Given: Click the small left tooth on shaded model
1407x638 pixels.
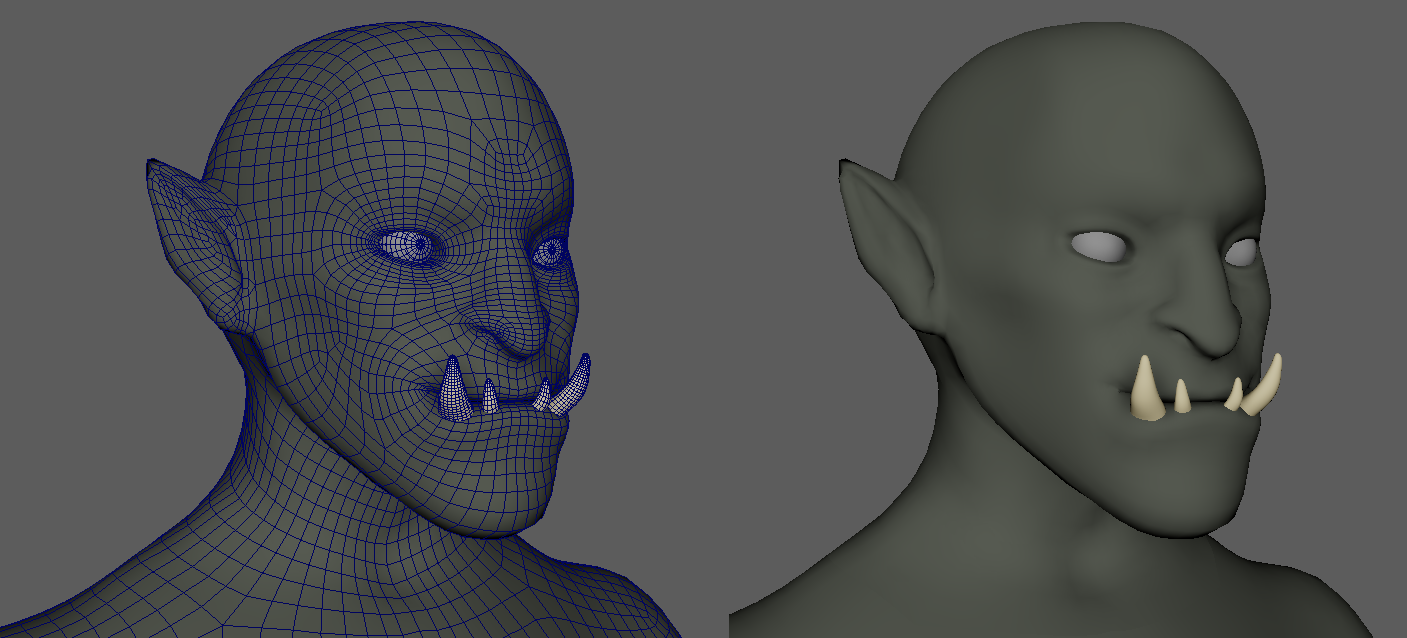Looking at the screenshot, I should tap(1182, 397).
